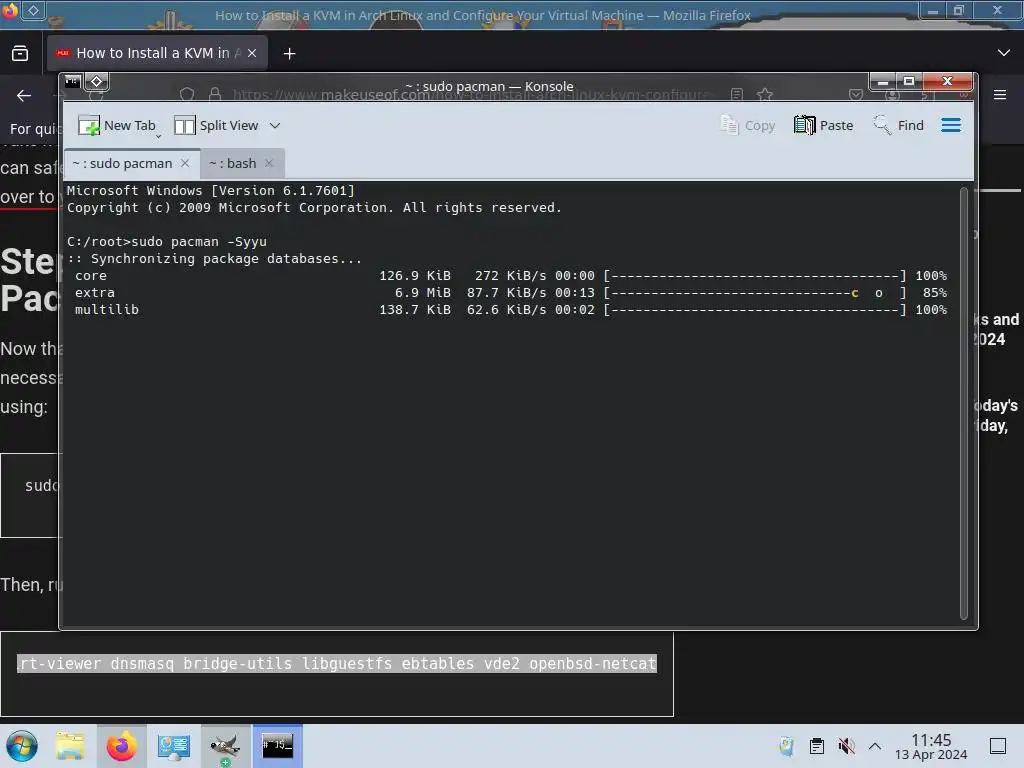The height and width of the screenshot is (768, 1024).
Task: Click the 'sudo pacman -Syyu' command line
Action: pos(167,242)
